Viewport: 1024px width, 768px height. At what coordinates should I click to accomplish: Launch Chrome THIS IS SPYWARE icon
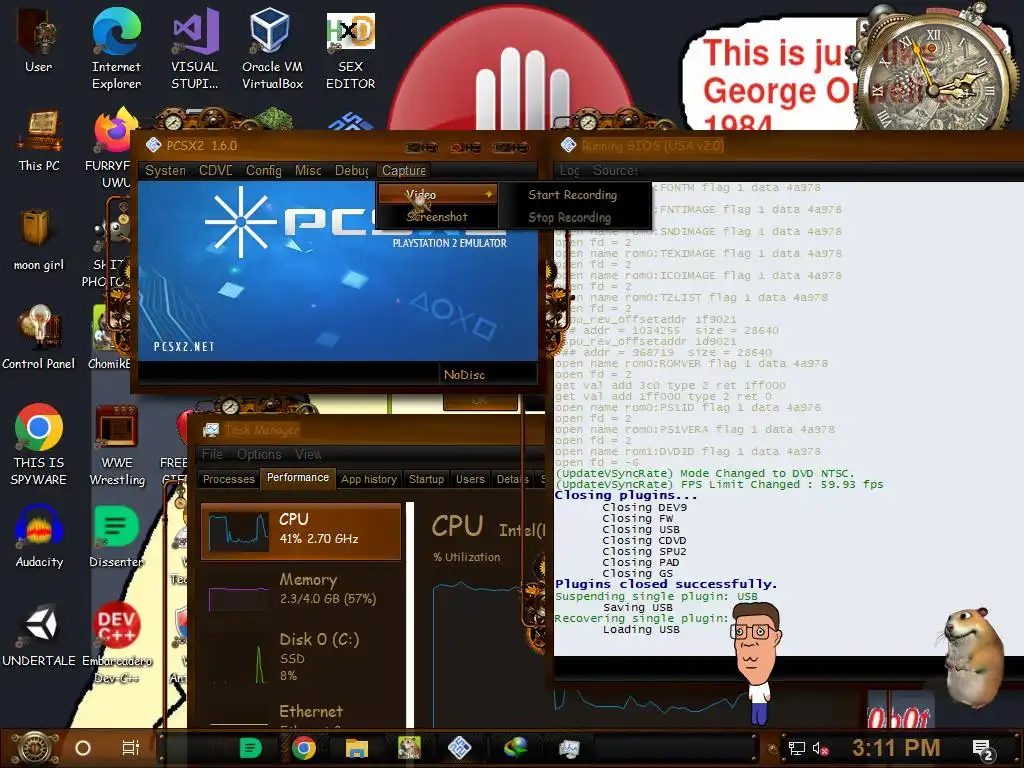pyautogui.click(x=39, y=444)
